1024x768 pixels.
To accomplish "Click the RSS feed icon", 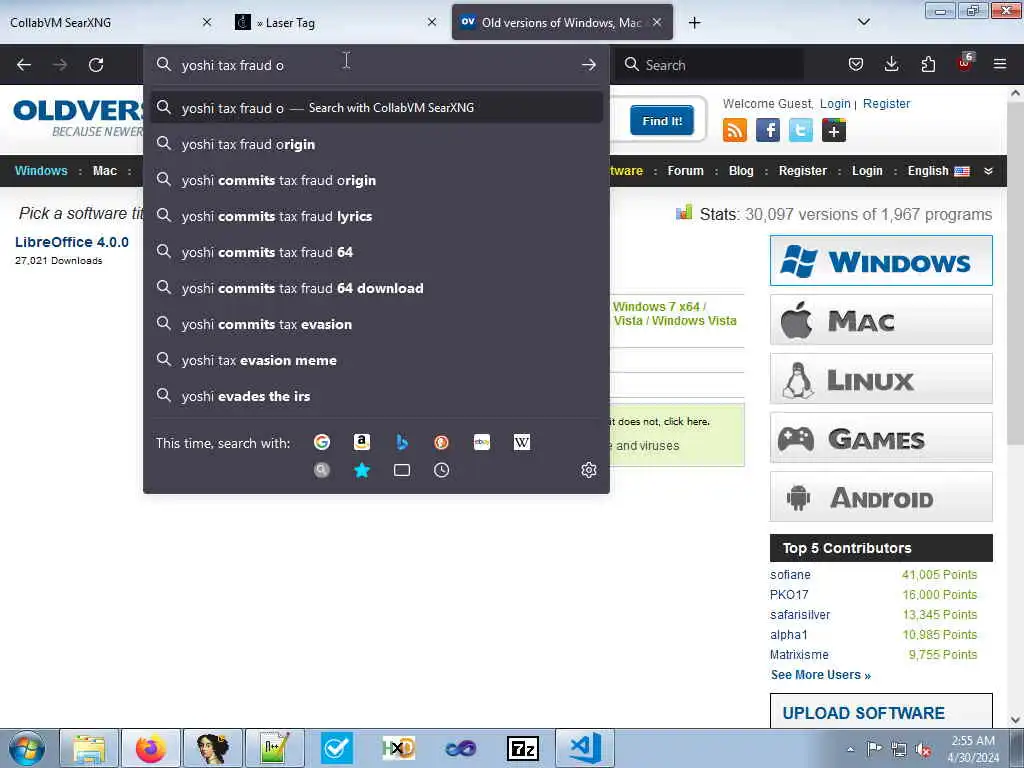I will click(x=735, y=130).
